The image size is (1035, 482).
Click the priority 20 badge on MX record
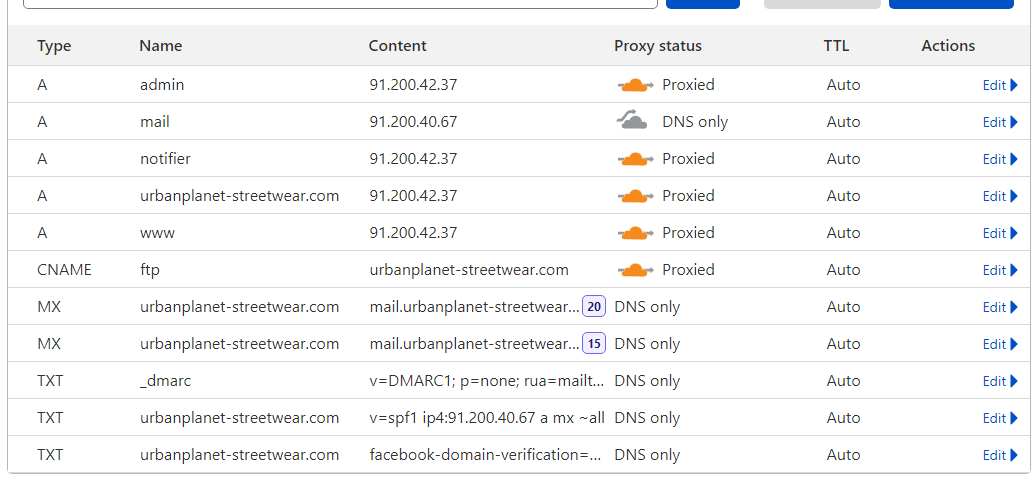(x=594, y=307)
